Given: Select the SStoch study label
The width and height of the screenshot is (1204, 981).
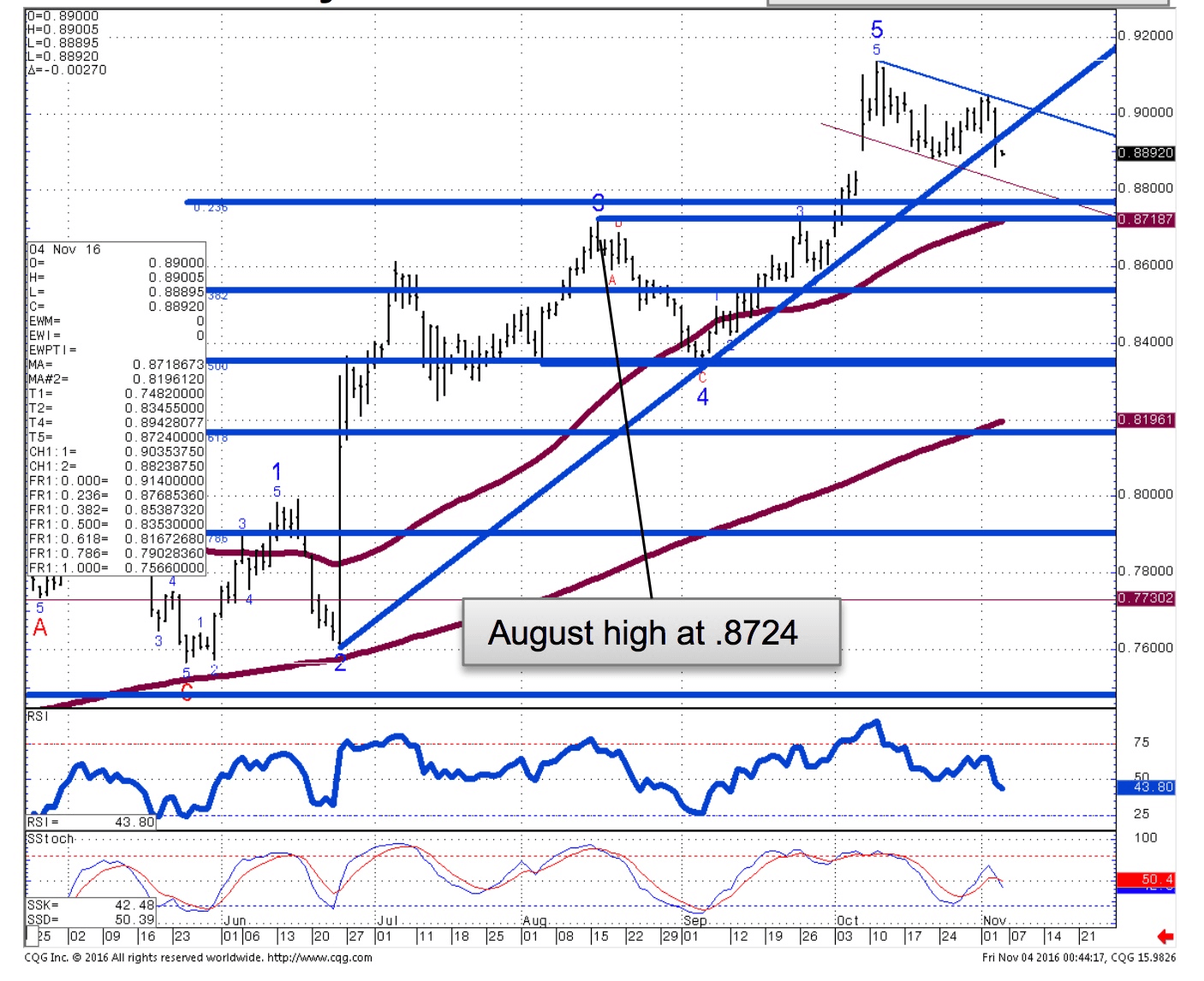Looking at the screenshot, I should click(x=51, y=839).
